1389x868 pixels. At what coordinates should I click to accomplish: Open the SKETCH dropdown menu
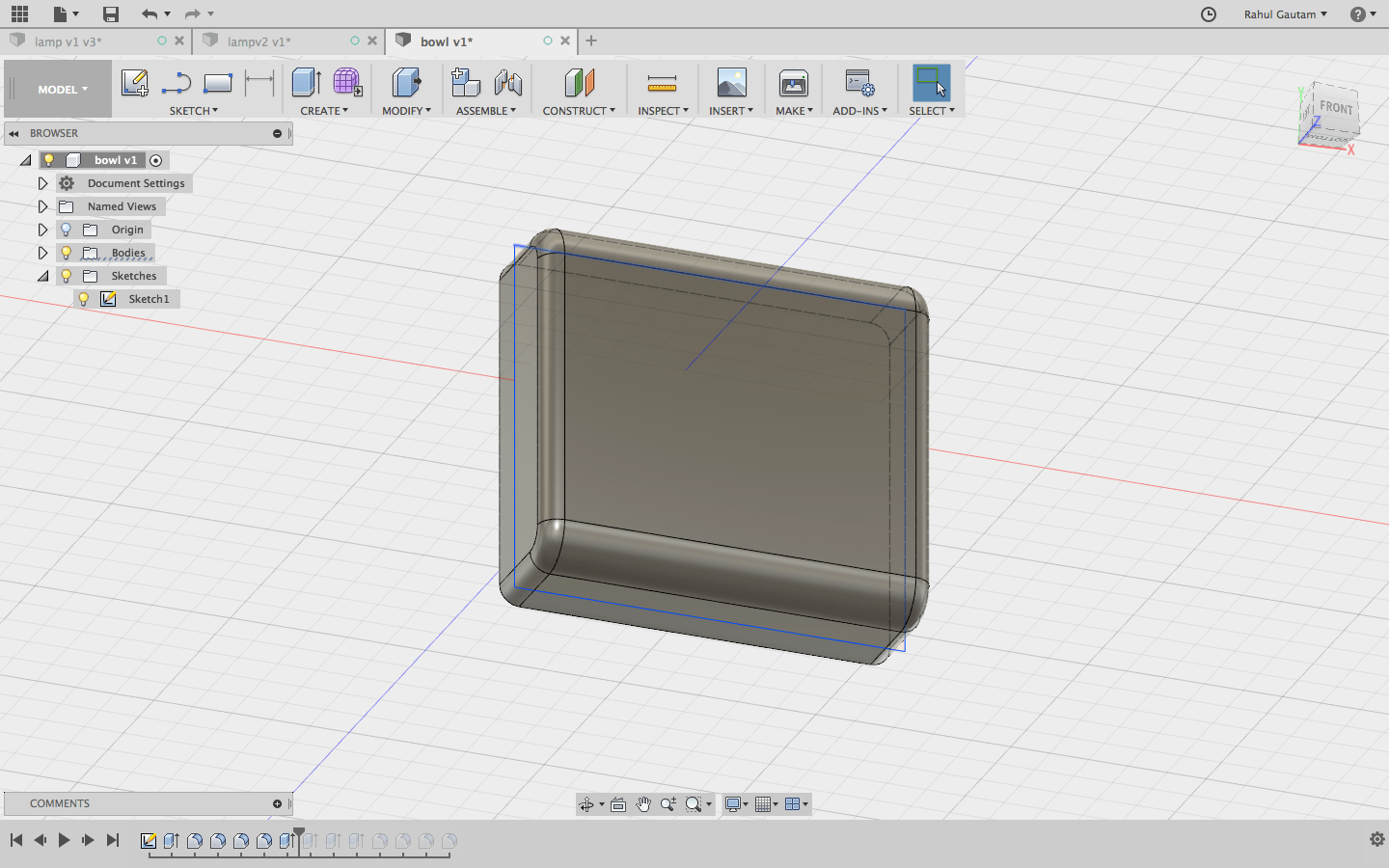pos(193,111)
